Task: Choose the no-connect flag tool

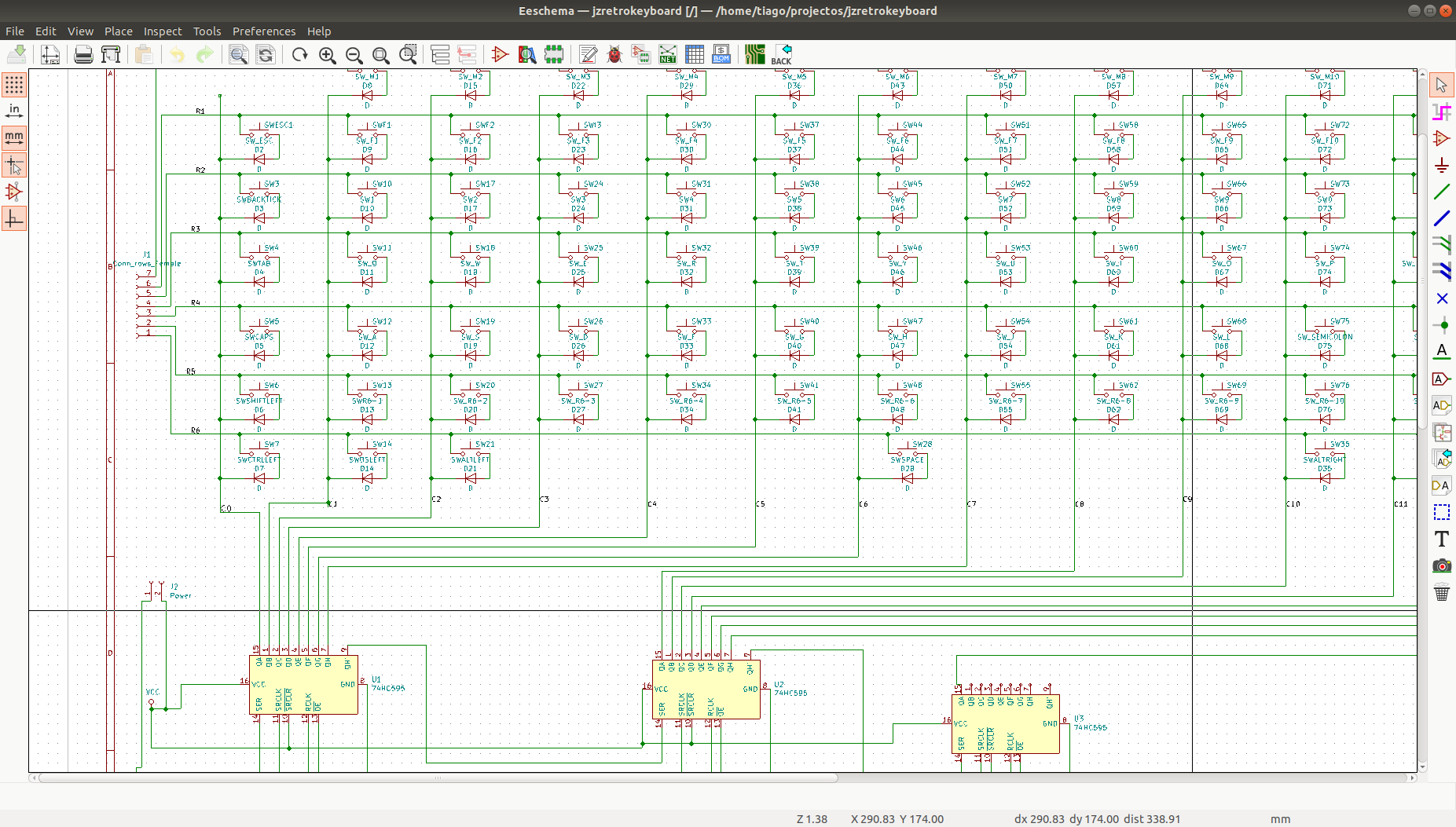Action: [1443, 298]
